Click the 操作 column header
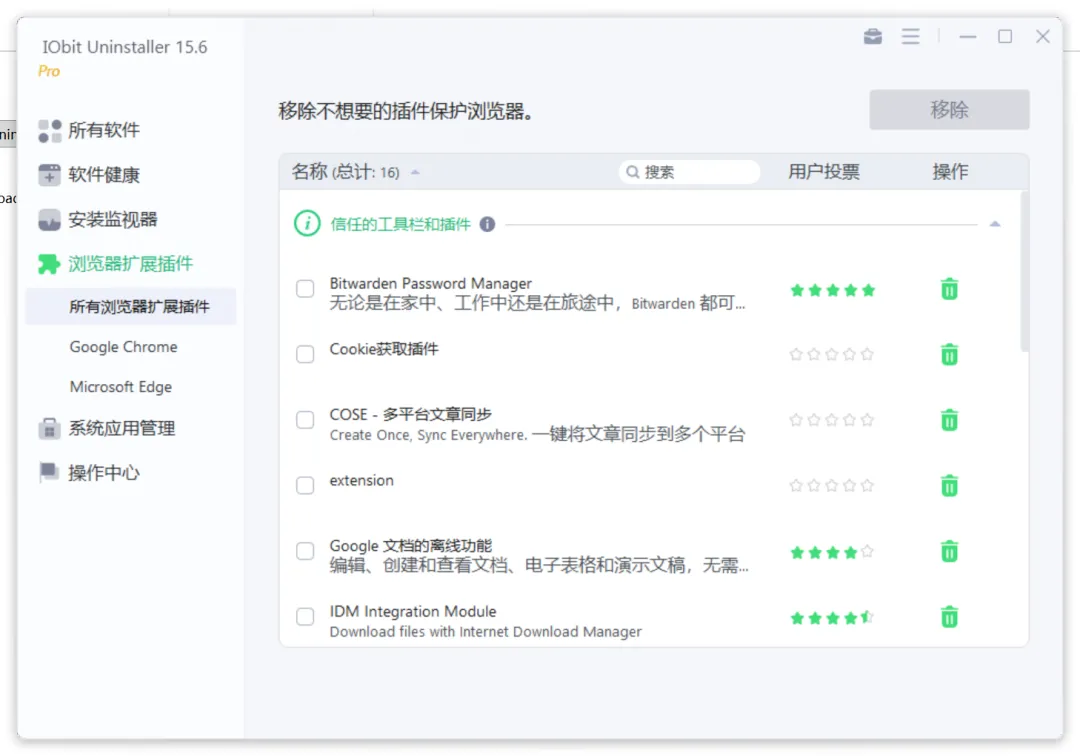The image size is (1080, 756). point(951,172)
